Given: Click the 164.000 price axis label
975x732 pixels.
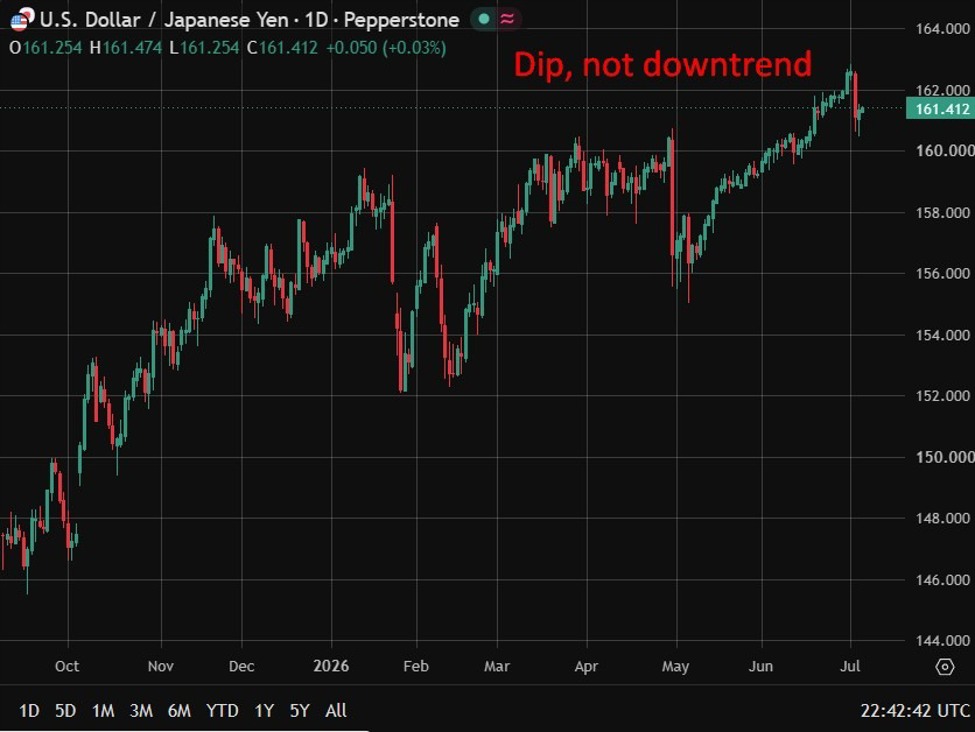Looking at the screenshot, I should click(x=943, y=29).
